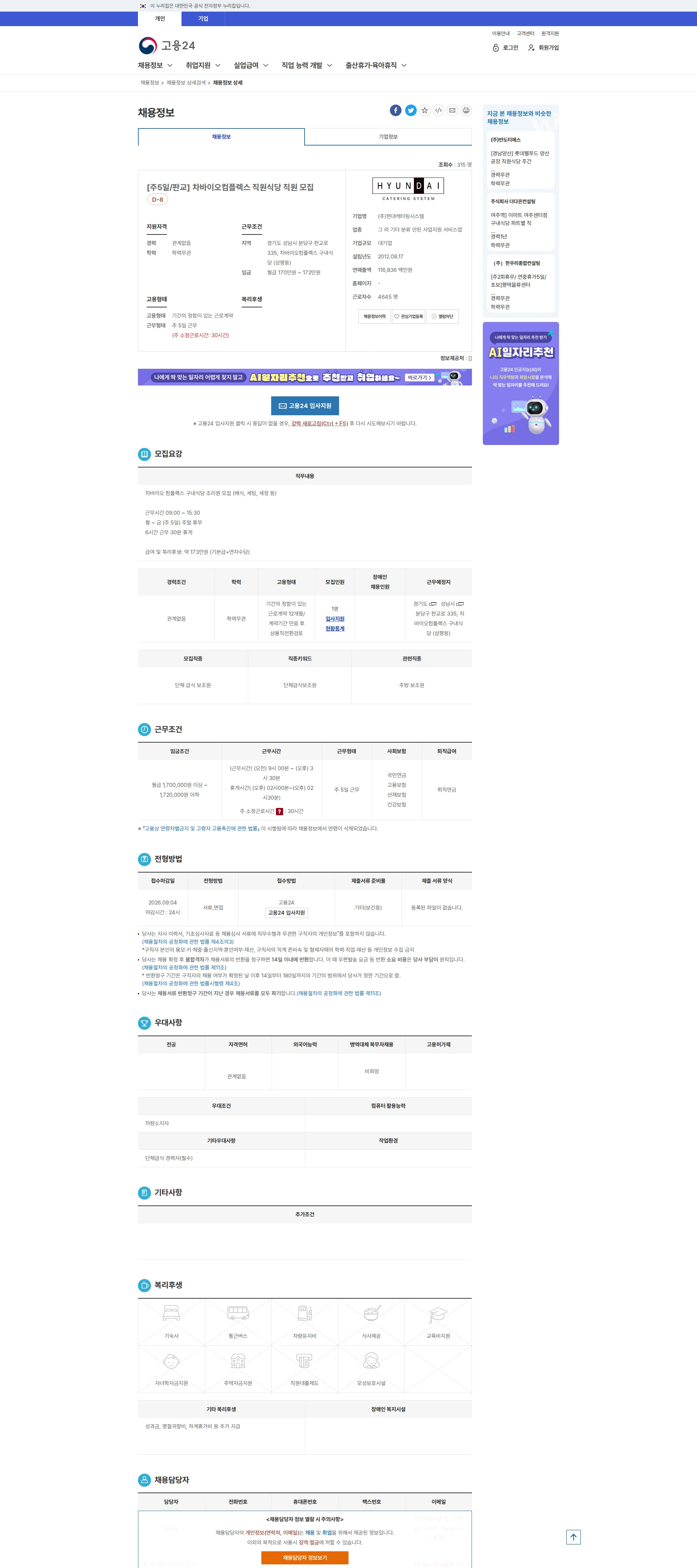Expand the 채용정보 navigation menu
The image size is (697, 1568).
coord(155,65)
